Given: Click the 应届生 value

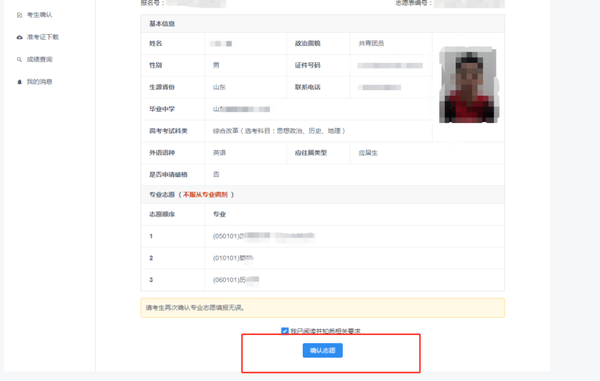Looking at the screenshot, I should click(368, 153).
